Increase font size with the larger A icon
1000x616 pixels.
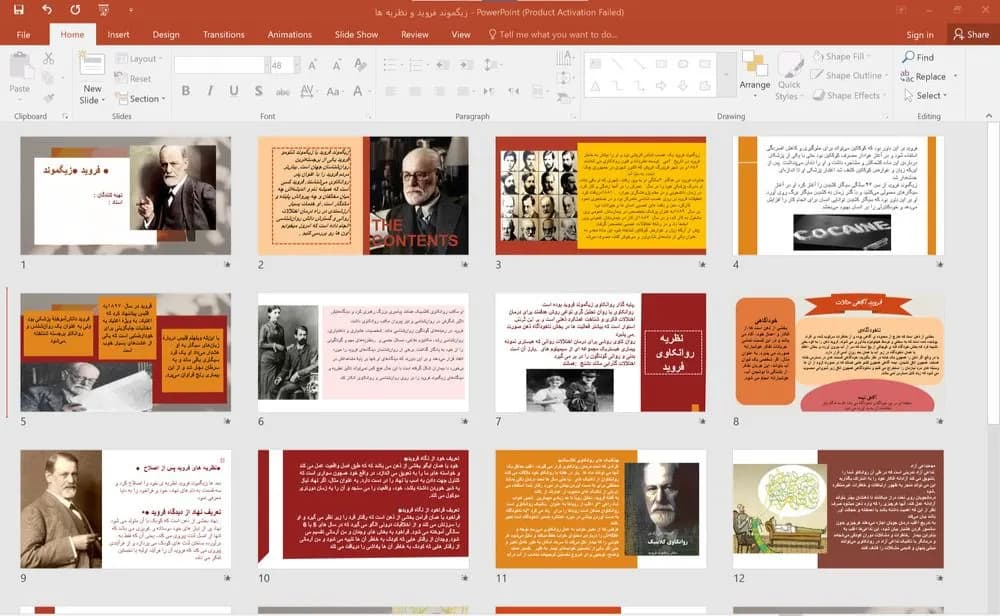pos(312,65)
